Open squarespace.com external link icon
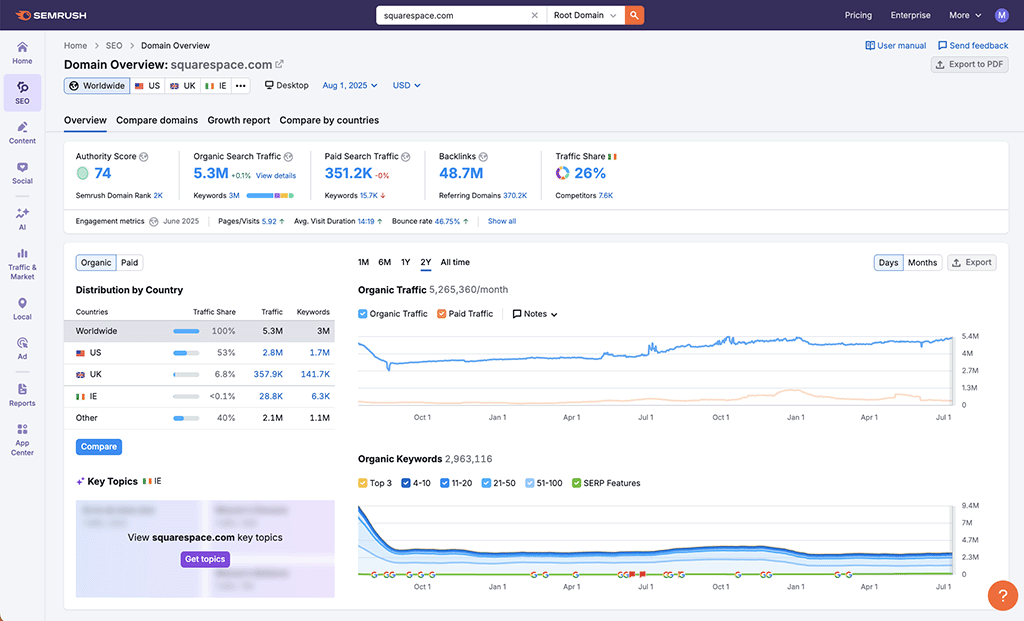Image resolution: width=1024 pixels, height=621 pixels. (x=280, y=64)
